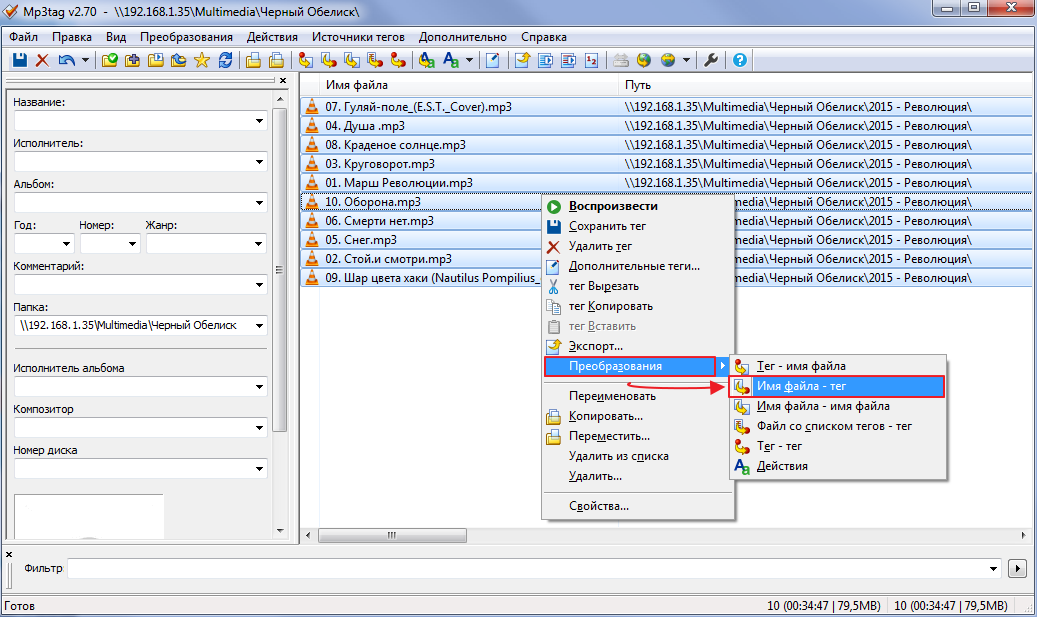Viewport: 1037px width, 617px height.
Task: Click the file '08. Краденое солнце.mp3'
Action: pyautogui.click(x=395, y=145)
